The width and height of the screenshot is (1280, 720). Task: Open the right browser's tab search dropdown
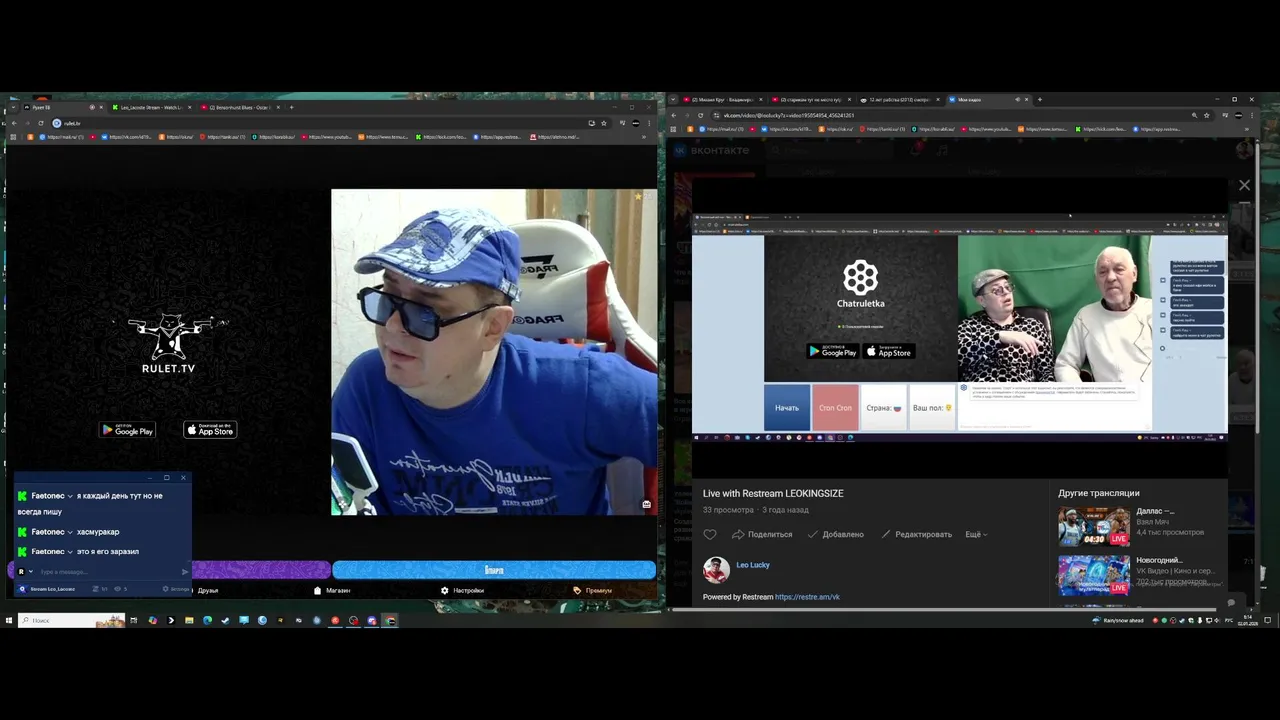tap(673, 99)
